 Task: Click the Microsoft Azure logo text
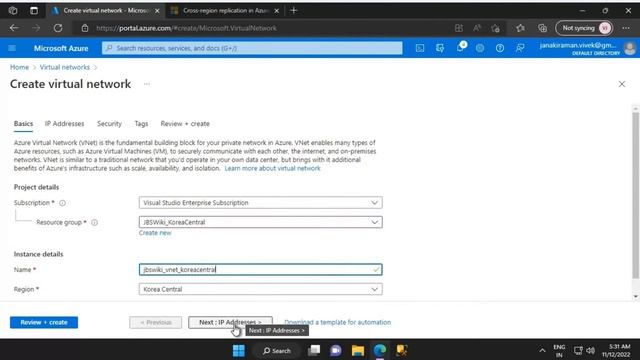pyautogui.click(x=61, y=48)
